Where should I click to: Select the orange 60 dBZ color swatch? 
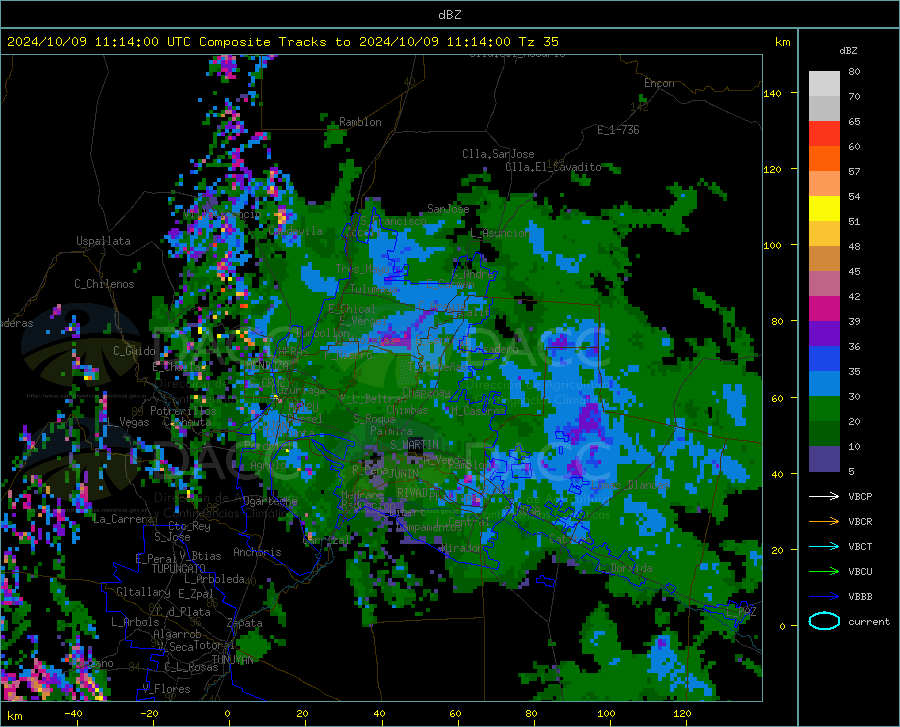pyautogui.click(x=824, y=158)
